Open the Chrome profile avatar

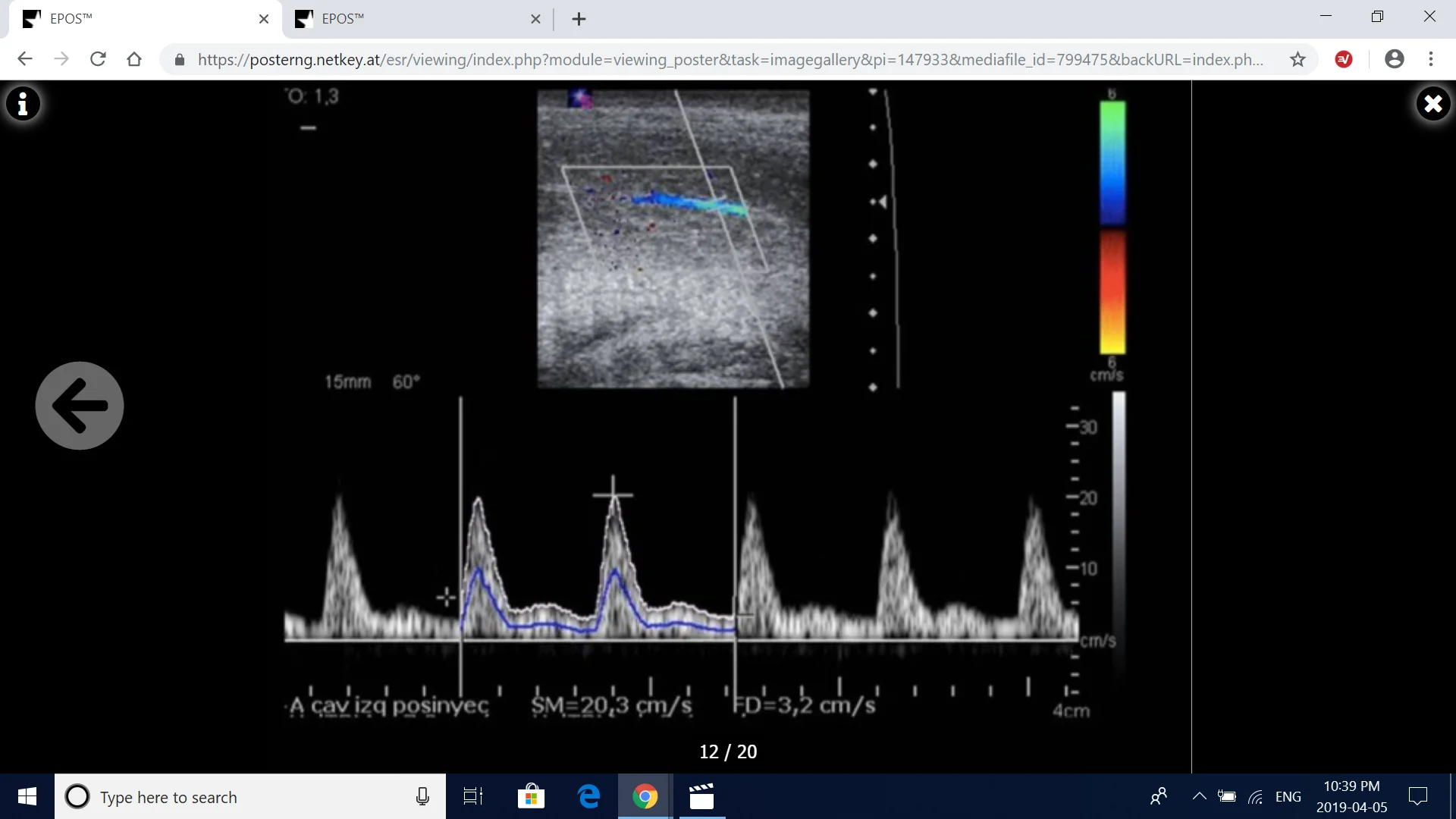1395,59
